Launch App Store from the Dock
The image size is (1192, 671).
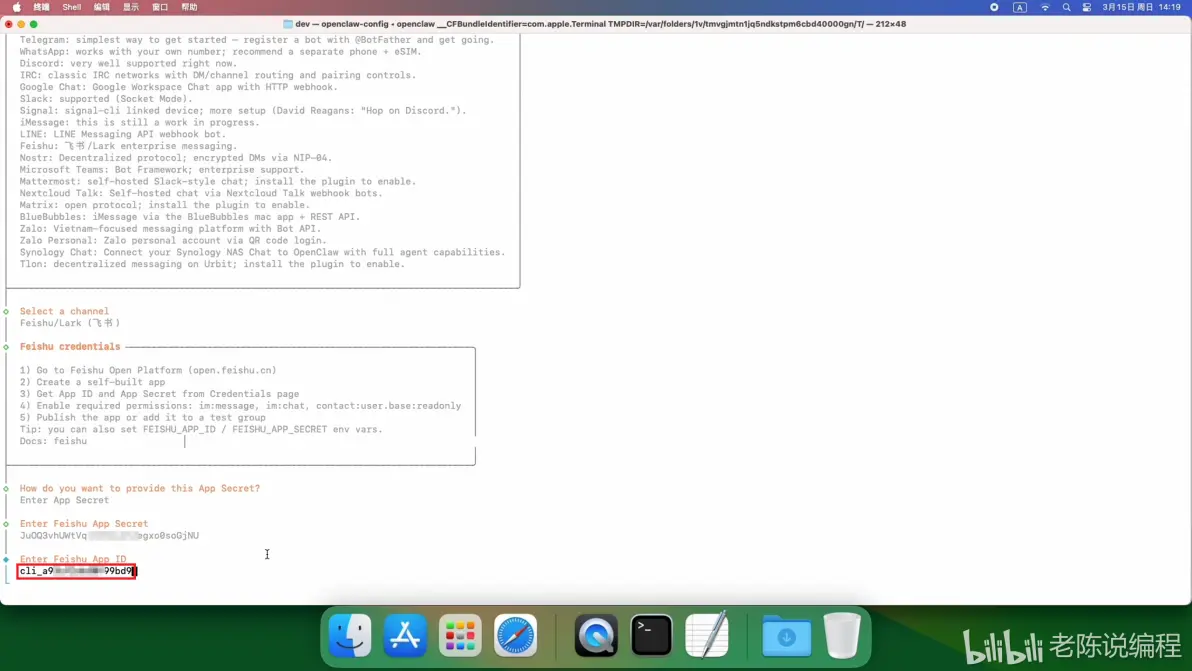click(405, 635)
